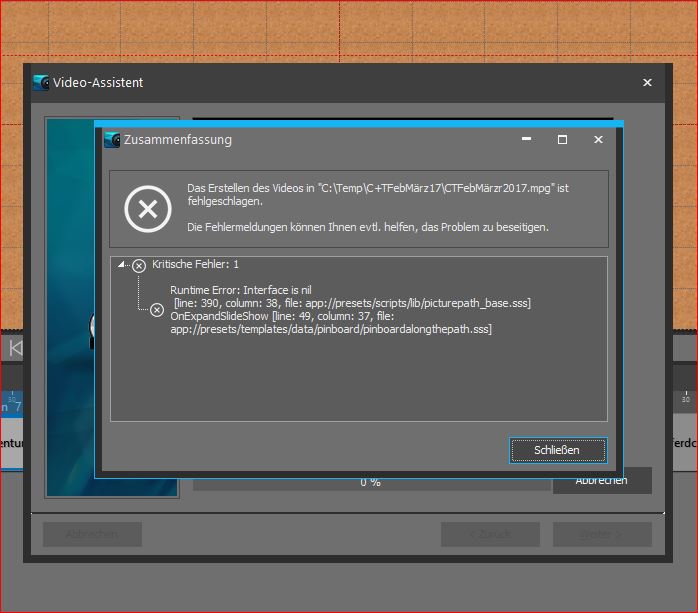Select the Kritische Fehler: 1 label

[x=195, y=265]
